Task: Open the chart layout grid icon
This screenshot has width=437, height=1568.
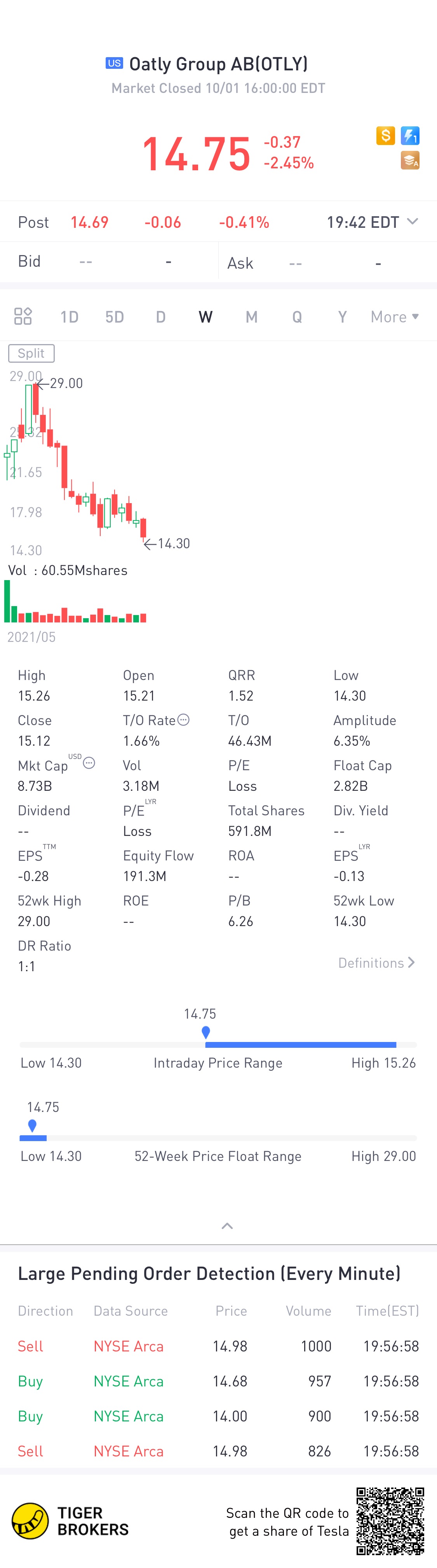Action: coord(23,316)
